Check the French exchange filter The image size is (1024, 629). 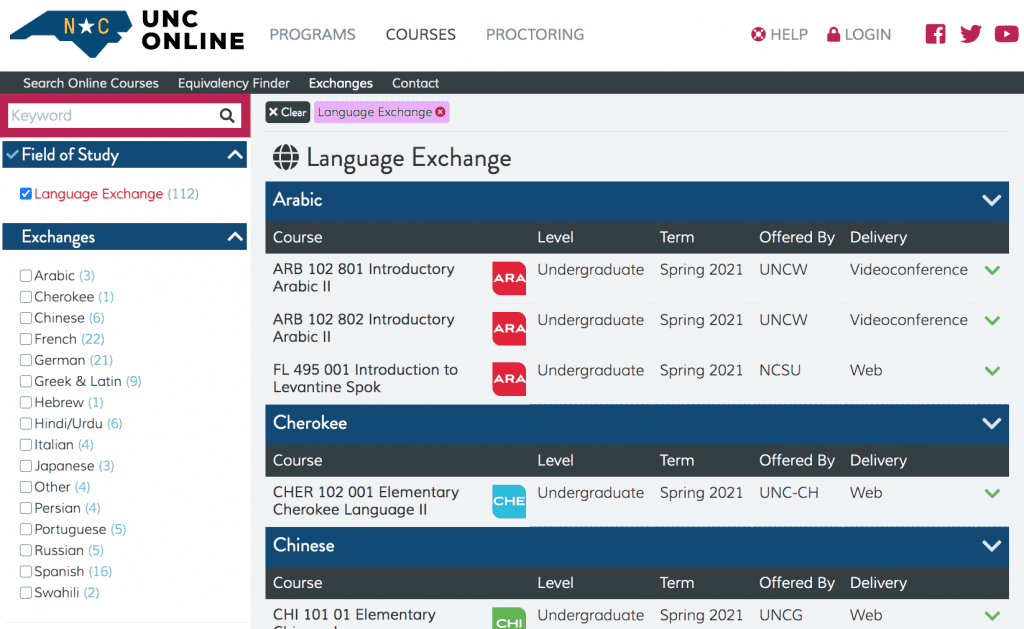click(x=25, y=339)
